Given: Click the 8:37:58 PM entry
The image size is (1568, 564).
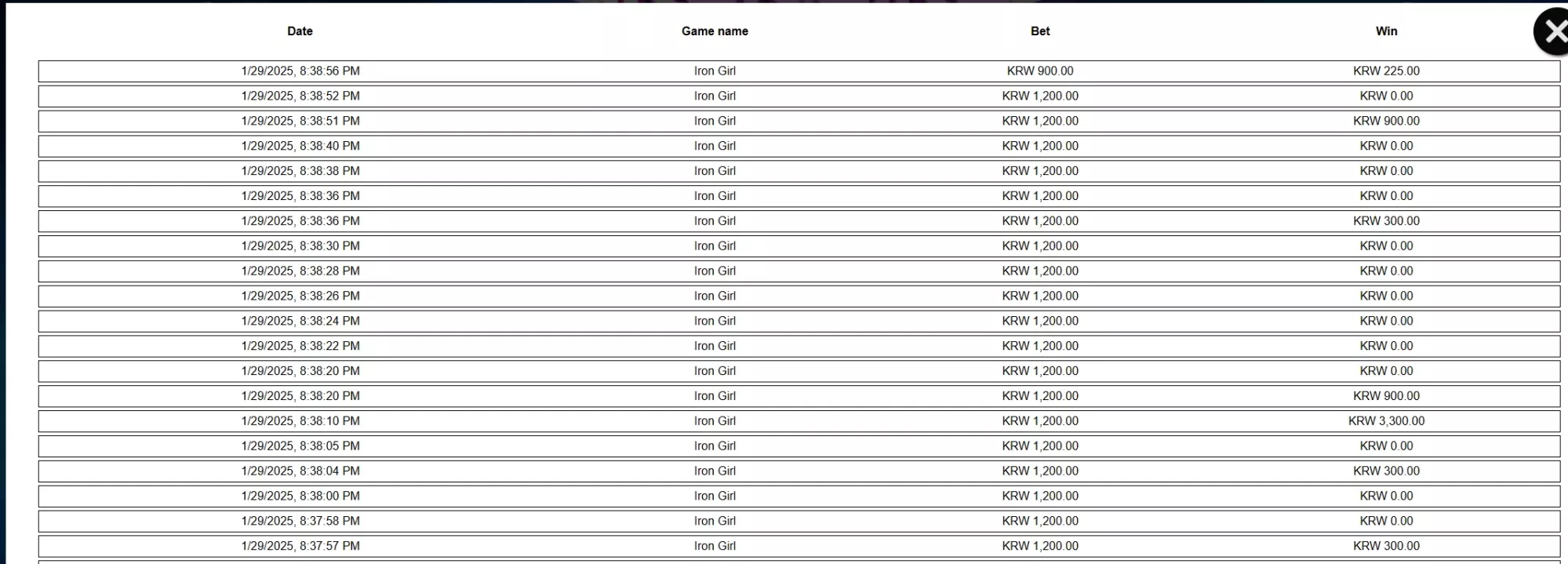Looking at the screenshot, I should click(799, 522).
